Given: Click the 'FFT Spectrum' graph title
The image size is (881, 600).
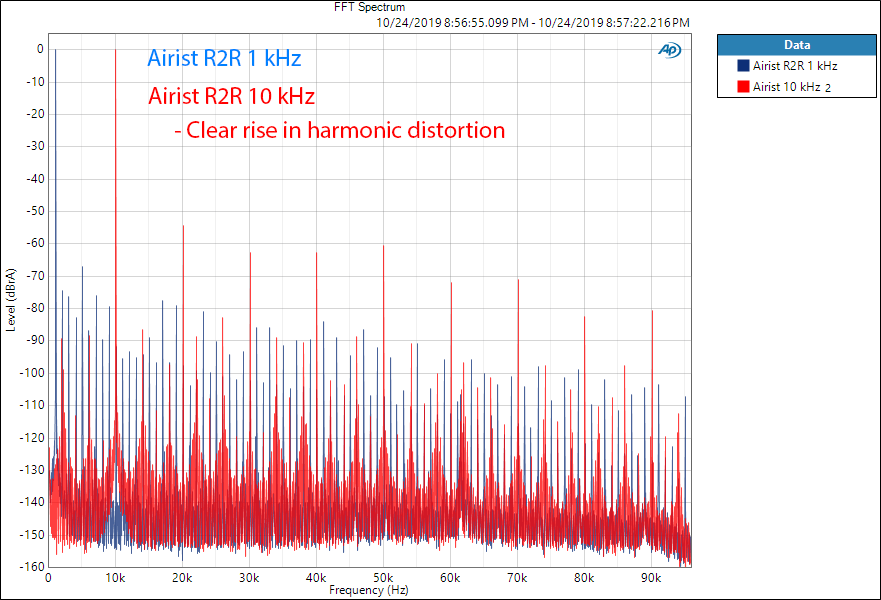Looking at the screenshot, I should pos(369,7).
